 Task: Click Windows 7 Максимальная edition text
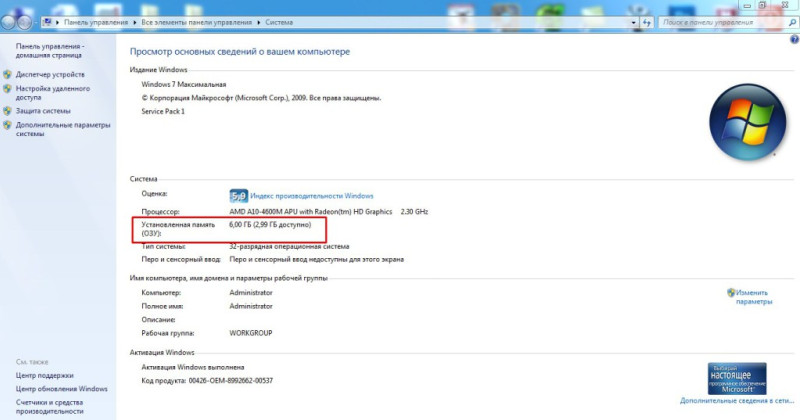click(184, 85)
